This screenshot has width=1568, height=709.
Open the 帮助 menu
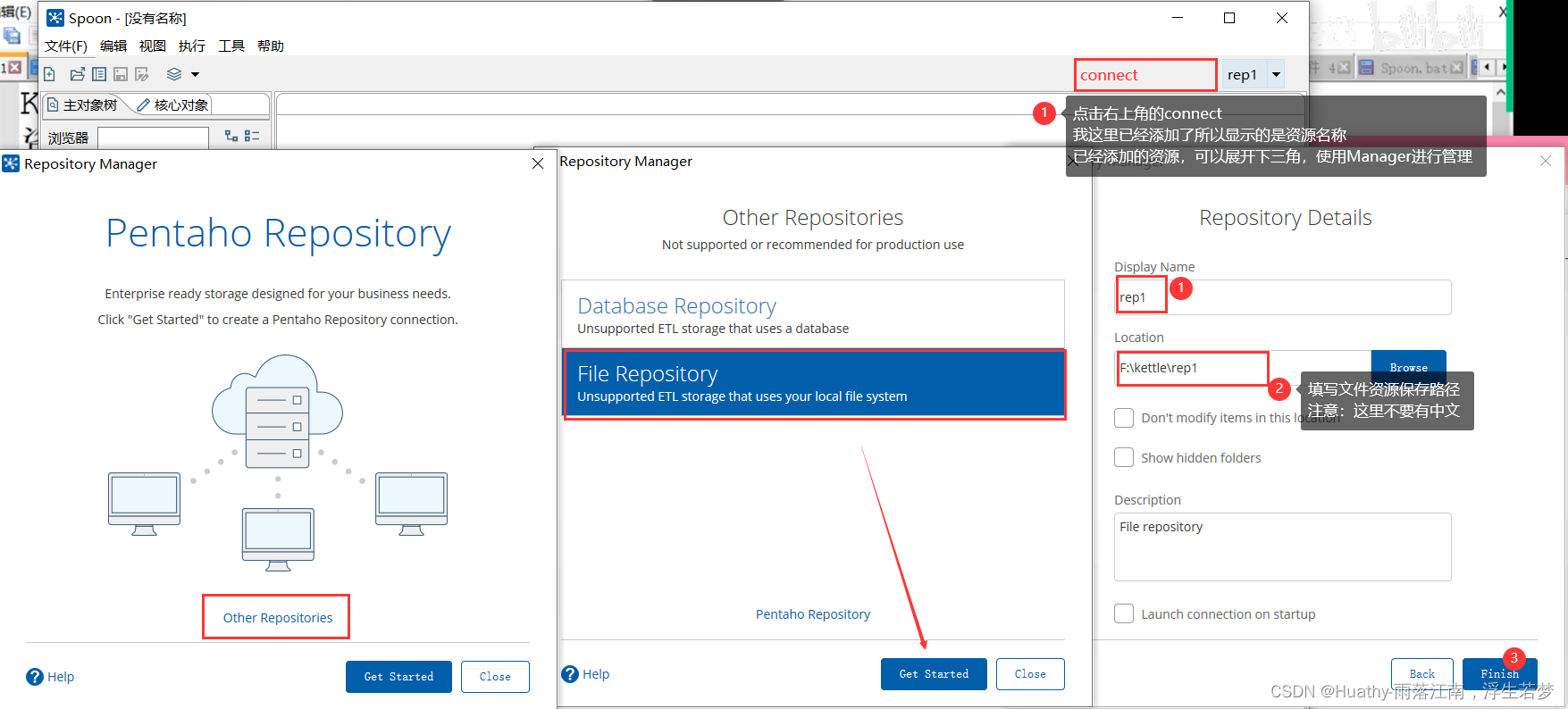pos(271,46)
